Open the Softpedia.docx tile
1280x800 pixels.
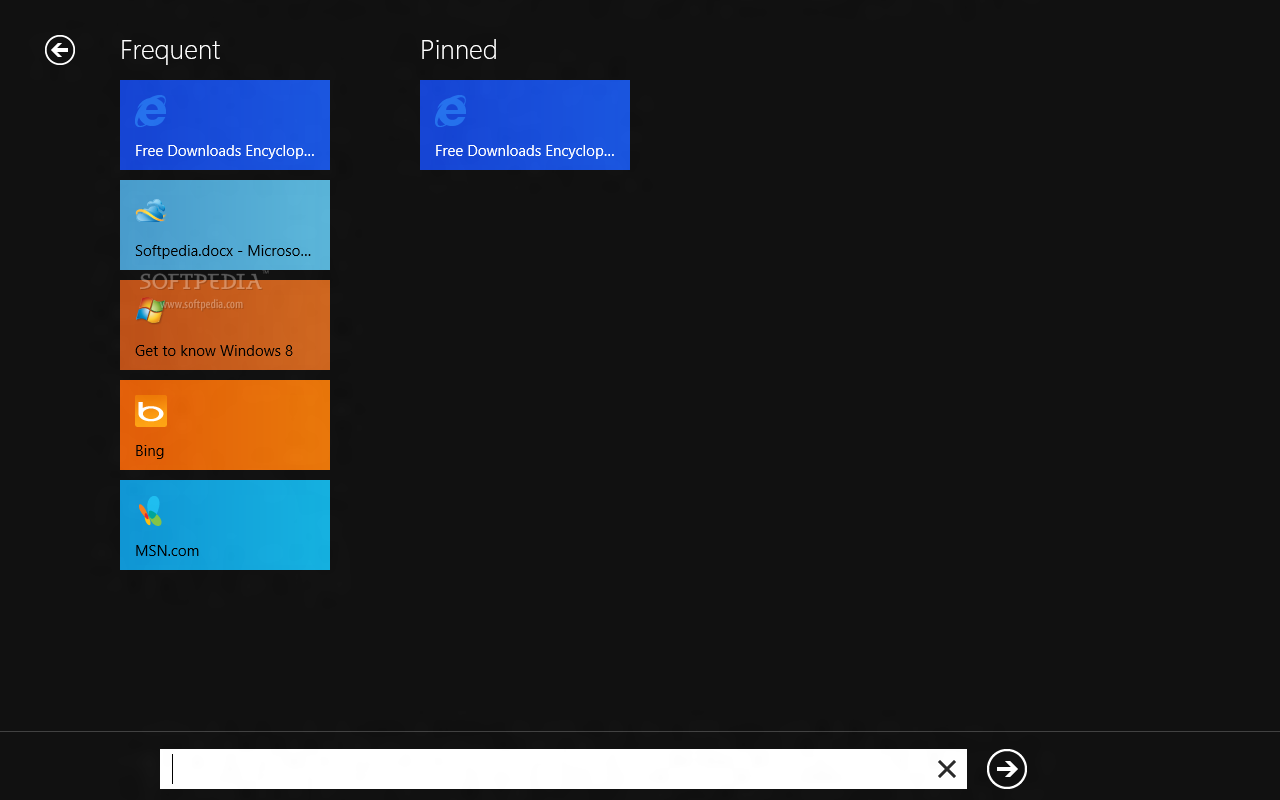point(225,225)
